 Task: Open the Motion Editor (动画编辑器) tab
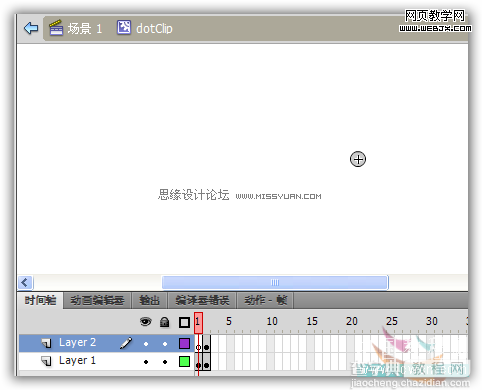[97, 301]
